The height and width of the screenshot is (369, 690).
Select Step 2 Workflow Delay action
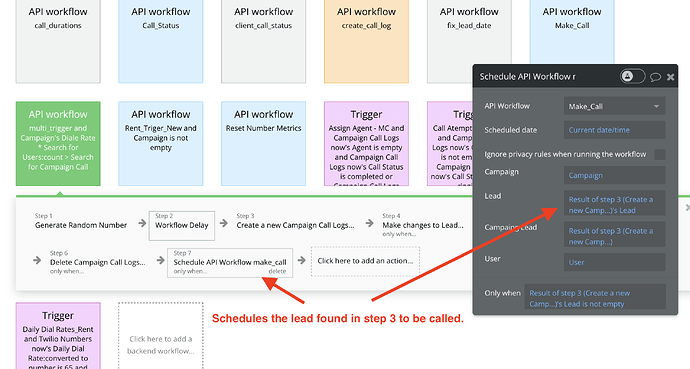point(182,226)
